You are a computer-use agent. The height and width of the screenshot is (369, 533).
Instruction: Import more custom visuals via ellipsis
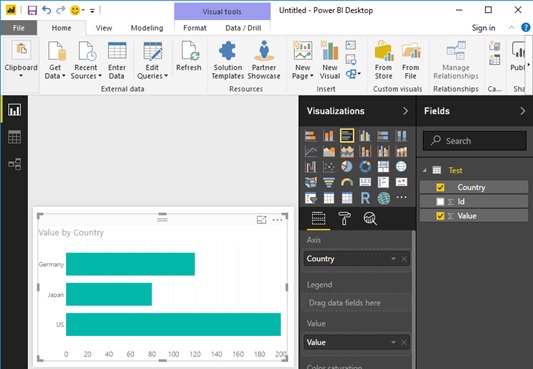[x=401, y=197]
